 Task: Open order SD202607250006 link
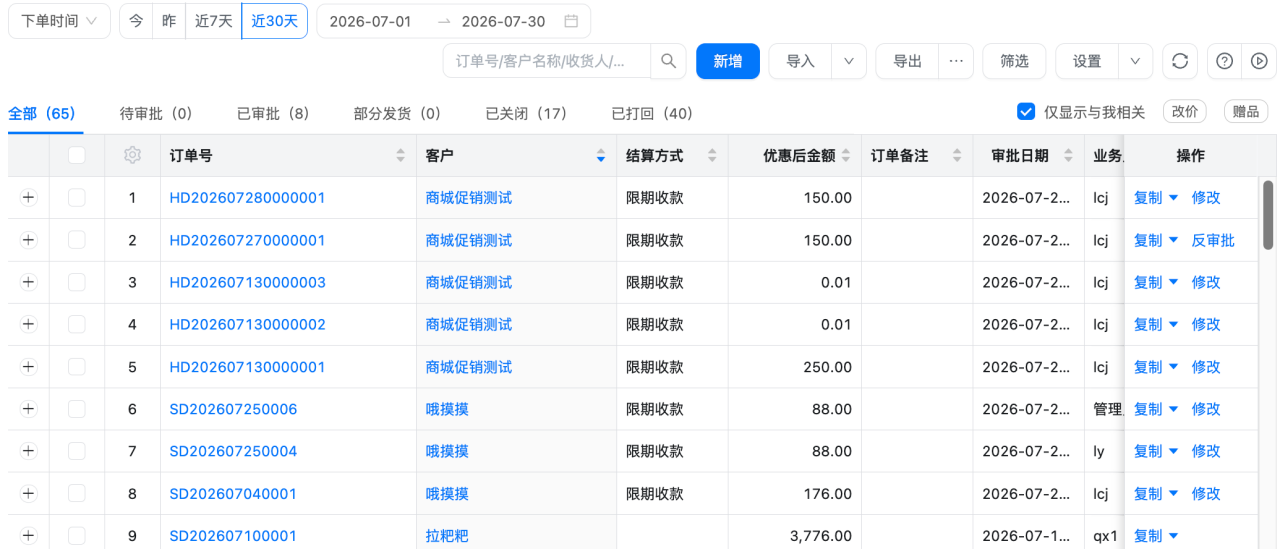(x=233, y=409)
